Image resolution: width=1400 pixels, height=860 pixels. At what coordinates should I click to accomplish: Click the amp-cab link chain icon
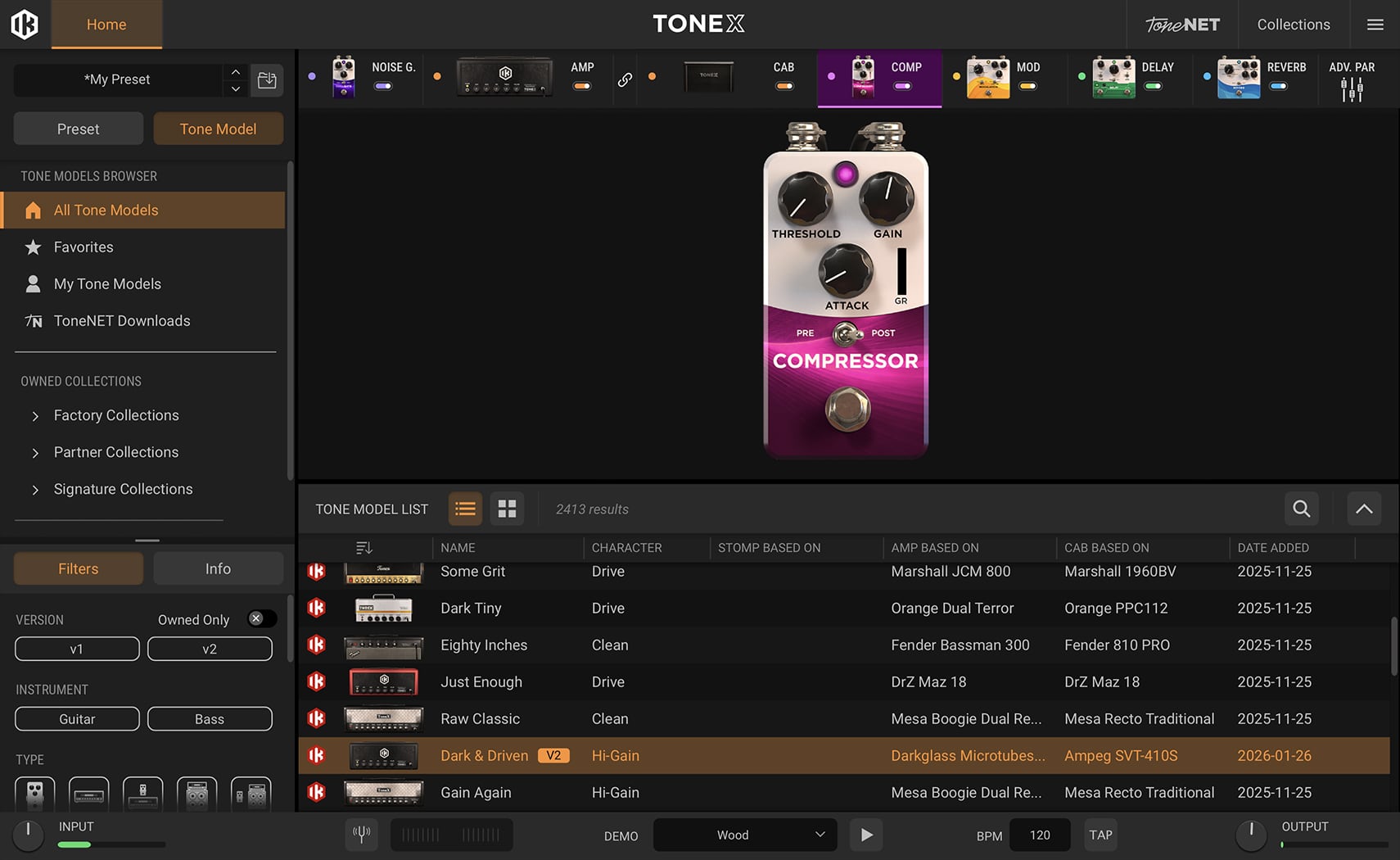[x=625, y=79]
